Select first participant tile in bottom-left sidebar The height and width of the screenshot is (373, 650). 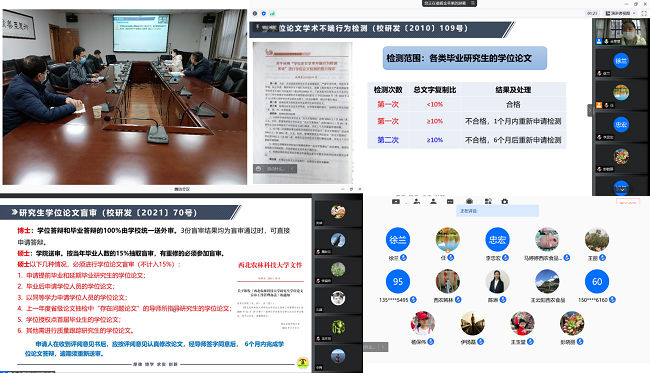338,213
